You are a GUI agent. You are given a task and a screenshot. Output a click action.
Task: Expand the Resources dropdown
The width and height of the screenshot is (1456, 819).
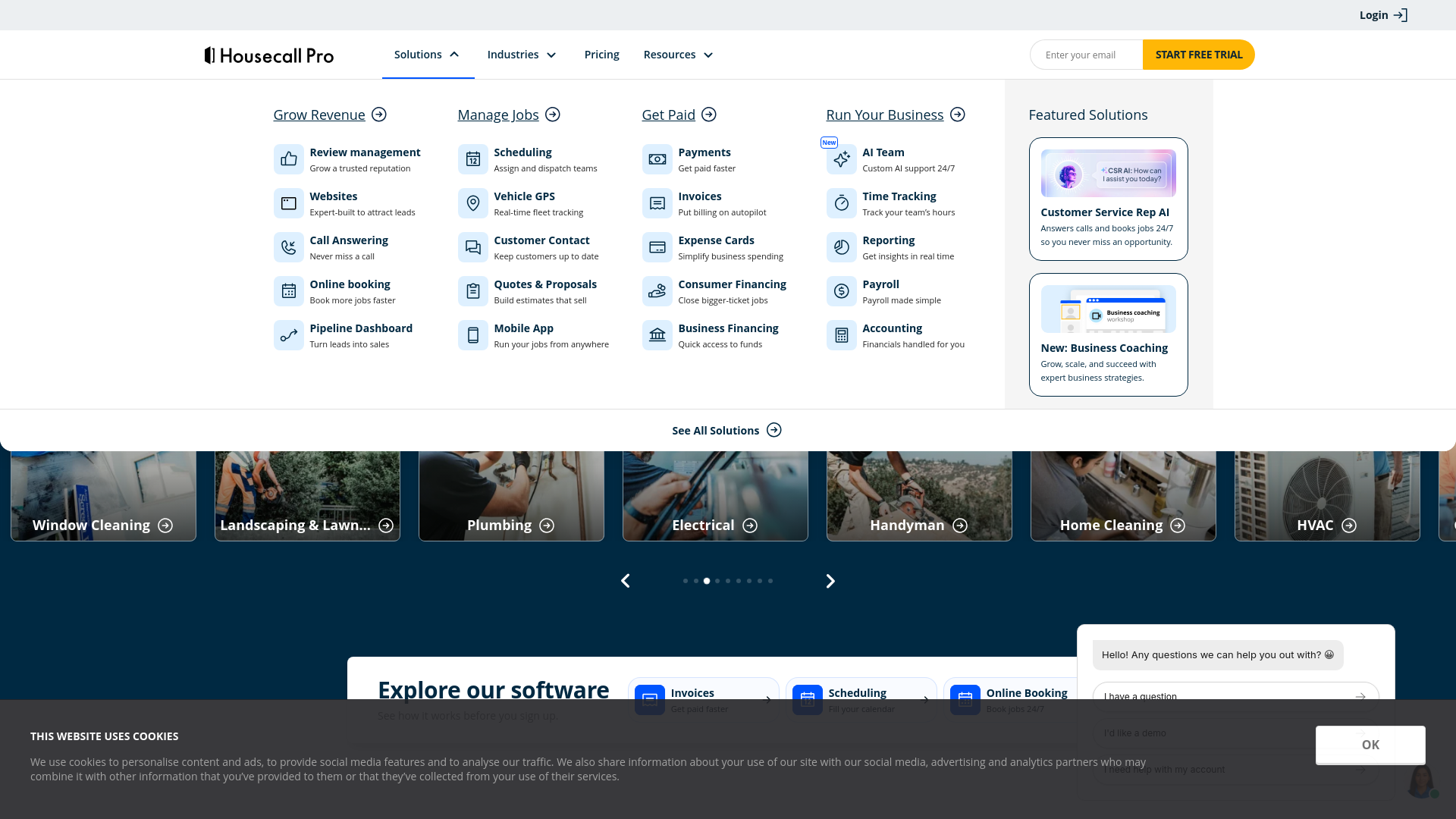(679, 55)
